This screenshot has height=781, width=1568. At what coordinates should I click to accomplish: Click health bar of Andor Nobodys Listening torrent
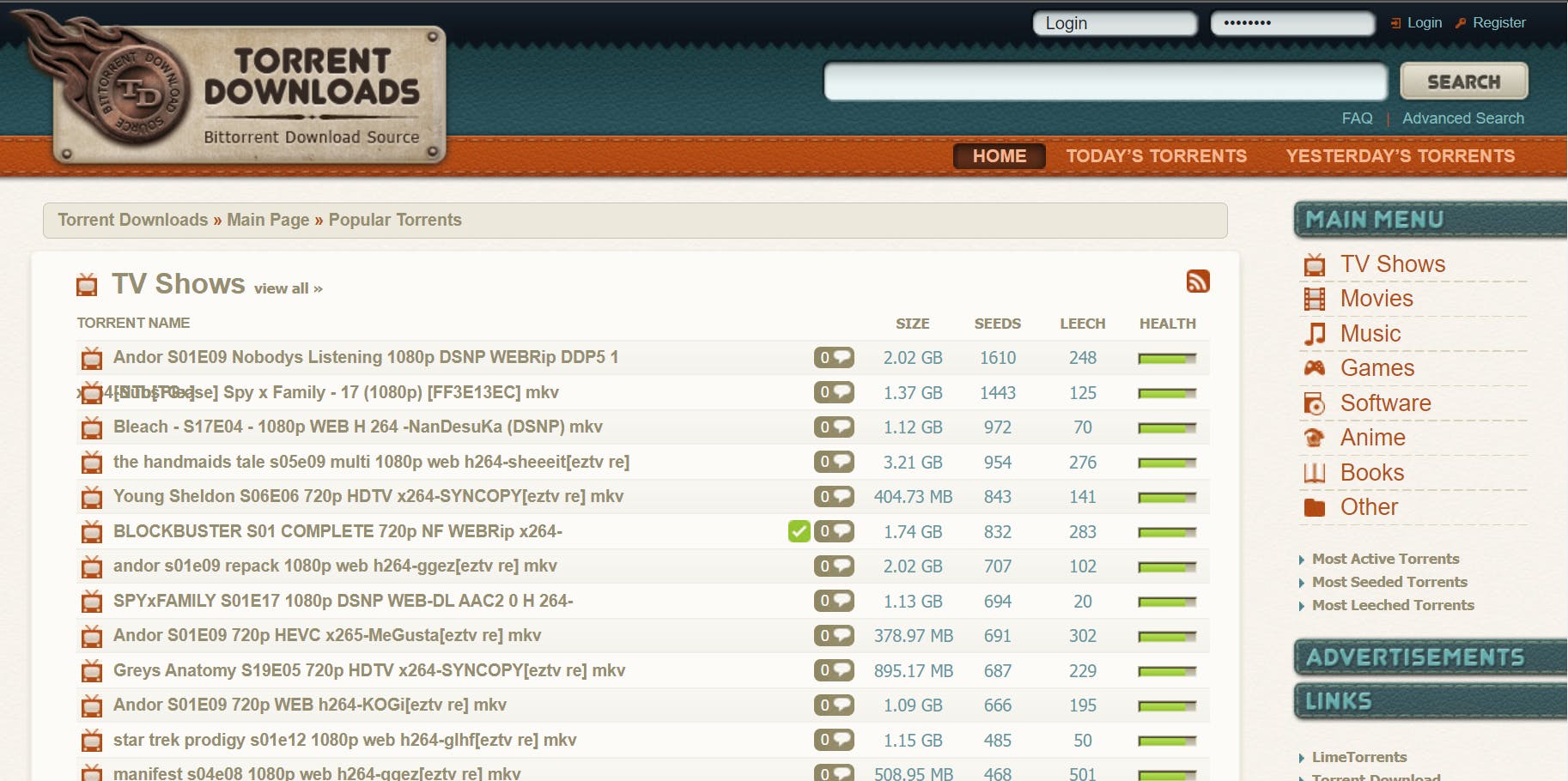pyautogui.click(x=1167, y=359)
